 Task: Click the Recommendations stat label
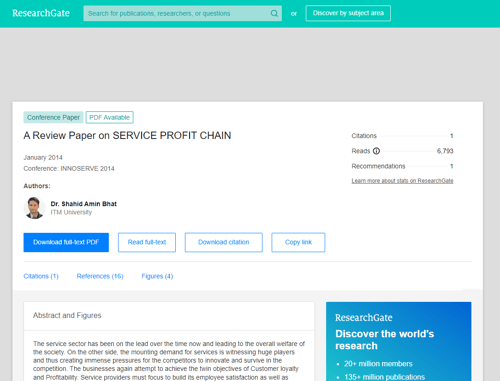click(x=378, y=166)
